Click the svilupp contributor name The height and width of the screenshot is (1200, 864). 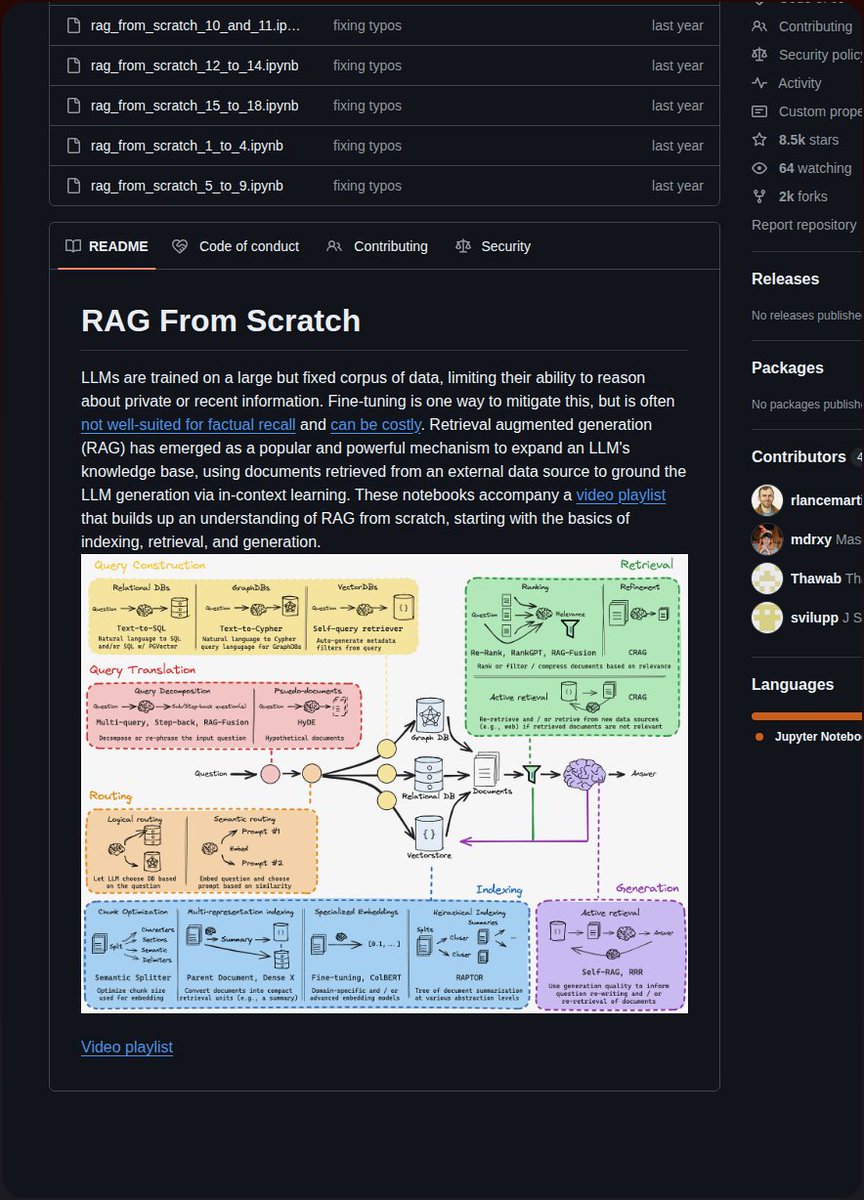[815, 618]
